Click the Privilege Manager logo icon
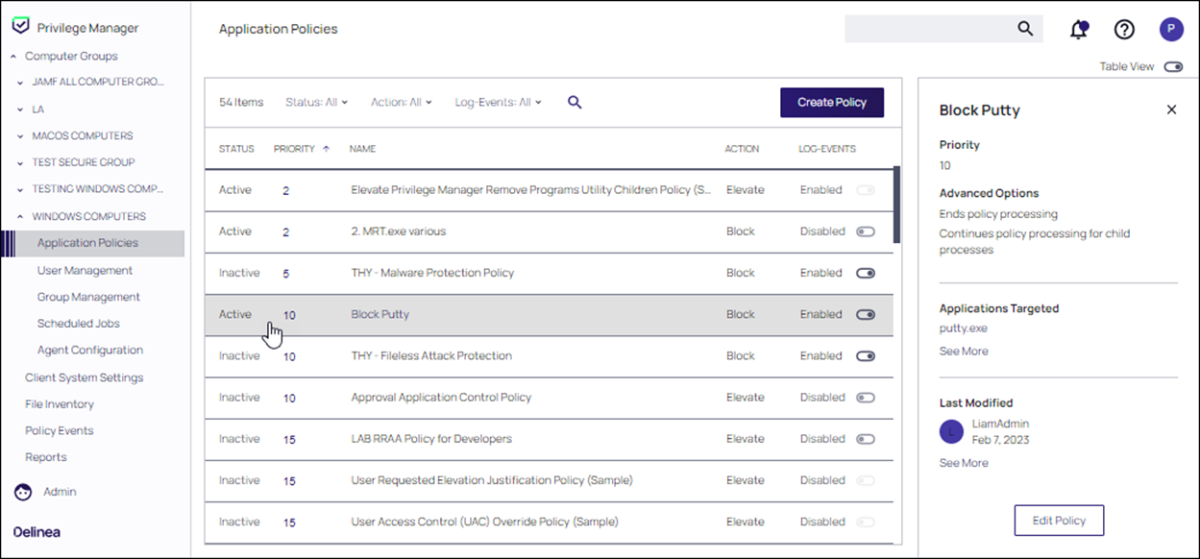 pos(20,28)
